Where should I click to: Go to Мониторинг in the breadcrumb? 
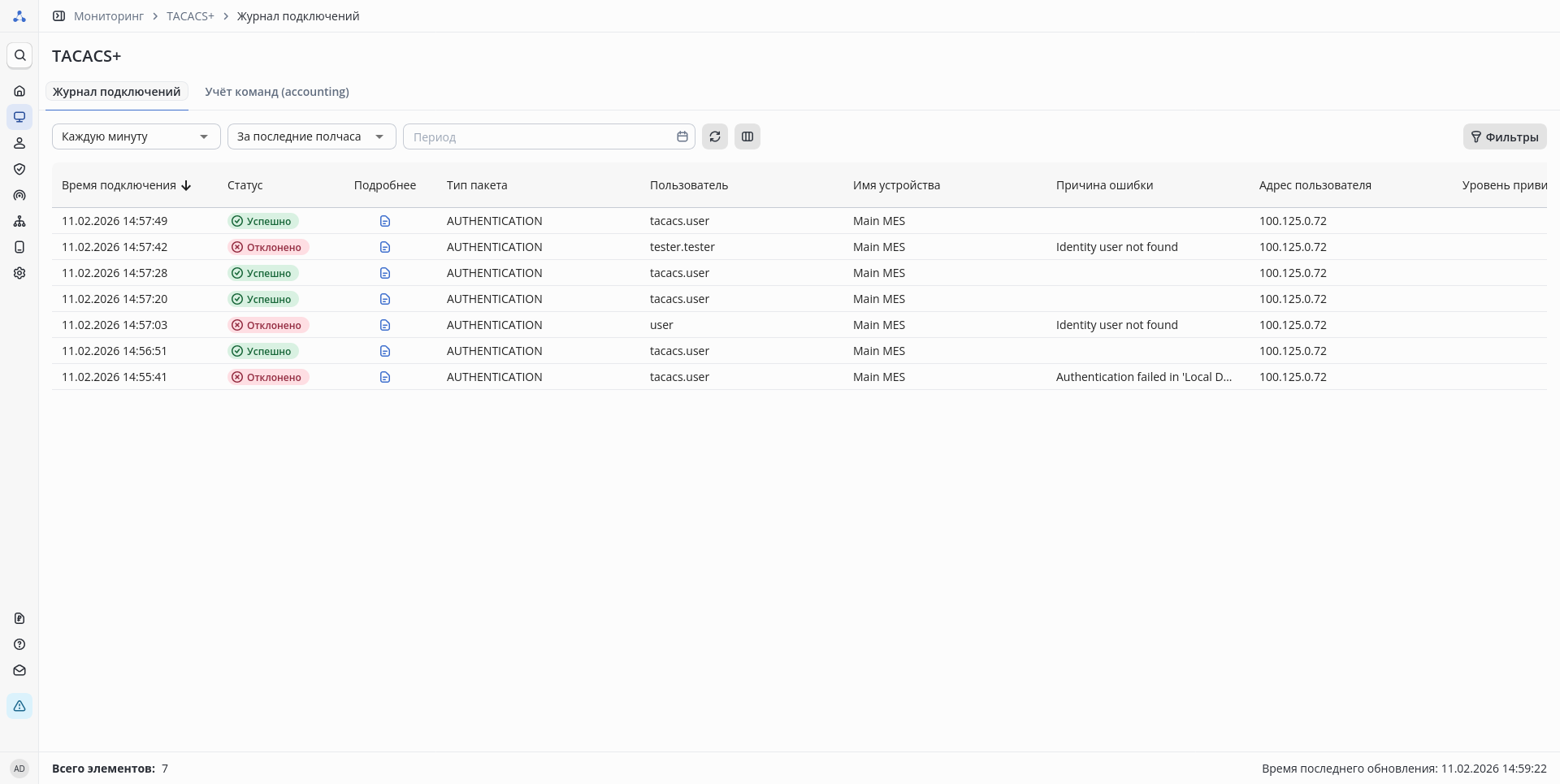point(109,16)
